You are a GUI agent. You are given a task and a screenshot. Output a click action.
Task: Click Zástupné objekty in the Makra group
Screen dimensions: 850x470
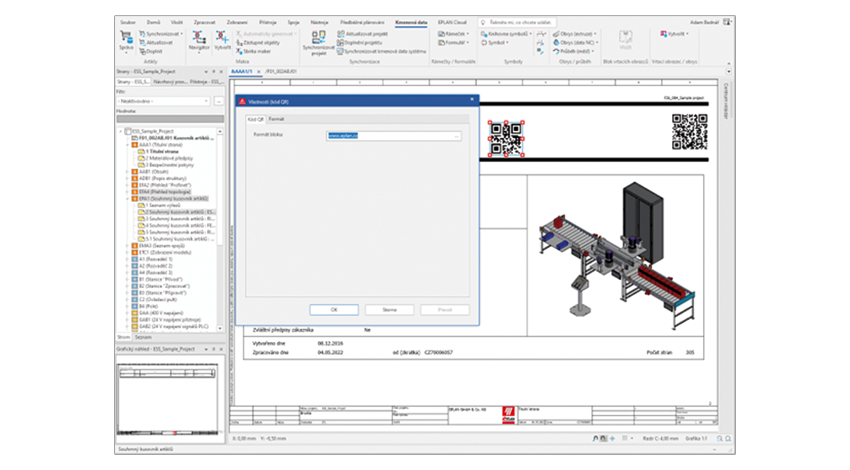click(x=258, y=42)
